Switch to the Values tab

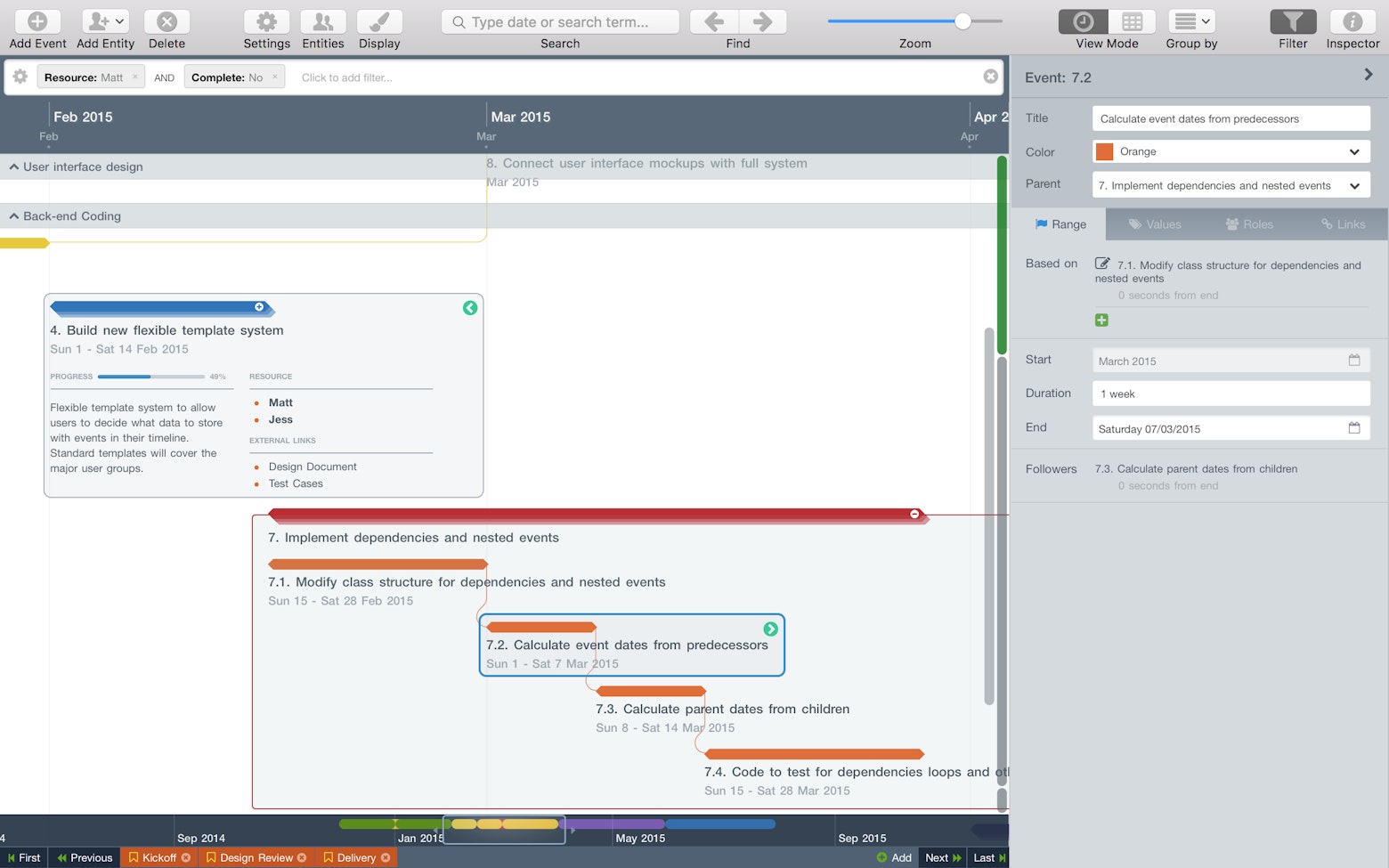point(1156,224)
